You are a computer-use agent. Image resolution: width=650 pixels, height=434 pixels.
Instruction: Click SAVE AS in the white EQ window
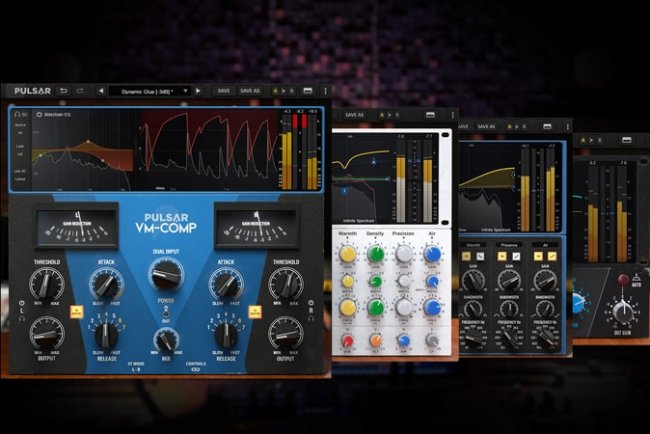[x=354, y=115]
